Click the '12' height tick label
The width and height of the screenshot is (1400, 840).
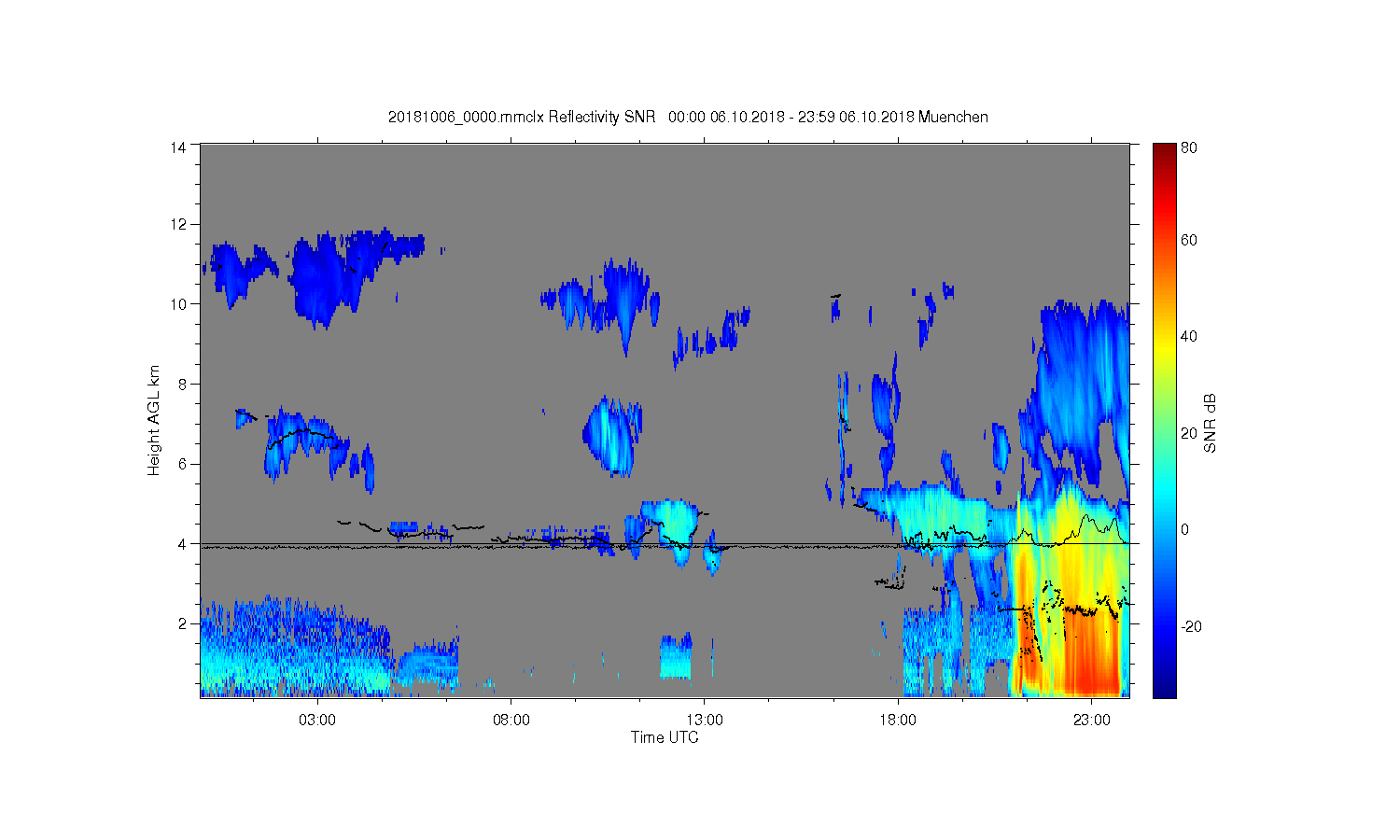click(x=179, y=224)
